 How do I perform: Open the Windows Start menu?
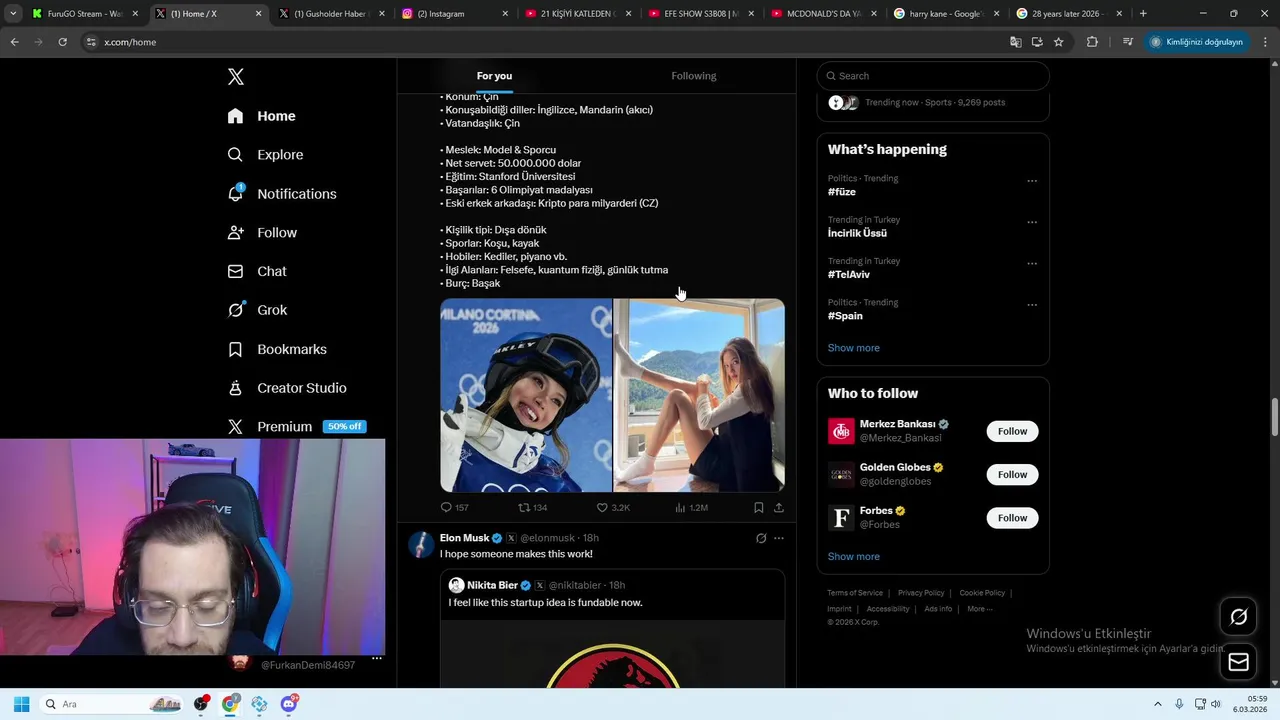click(21, 704)
